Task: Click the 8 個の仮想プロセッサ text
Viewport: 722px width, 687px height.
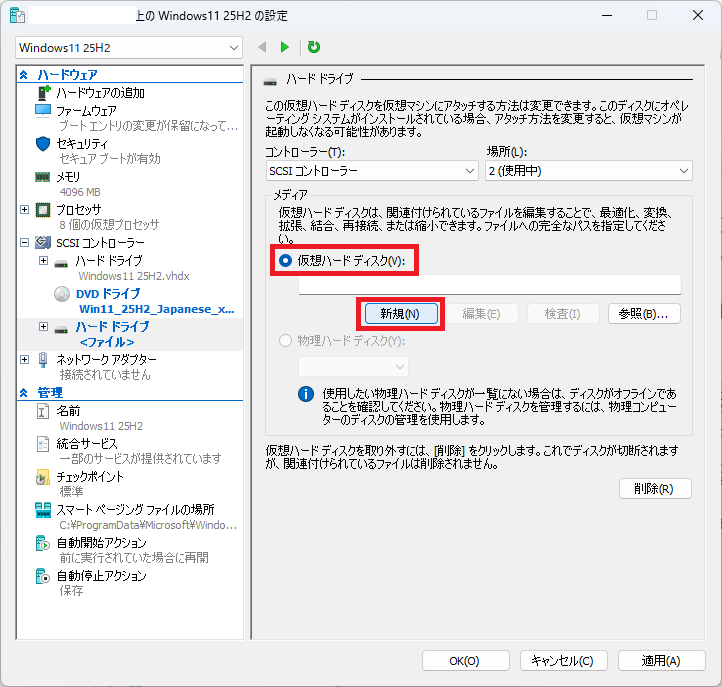Action: tap(109, 225)
